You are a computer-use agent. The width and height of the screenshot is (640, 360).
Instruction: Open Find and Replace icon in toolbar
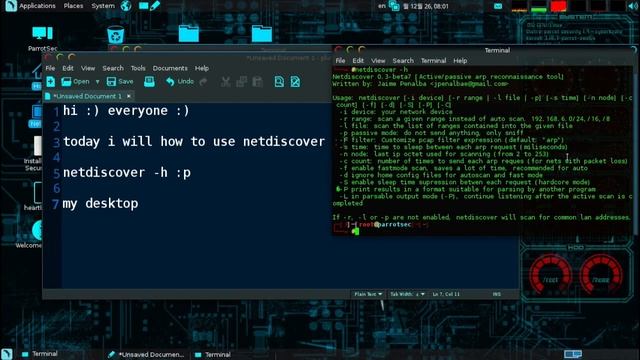[x=296, y=82]
